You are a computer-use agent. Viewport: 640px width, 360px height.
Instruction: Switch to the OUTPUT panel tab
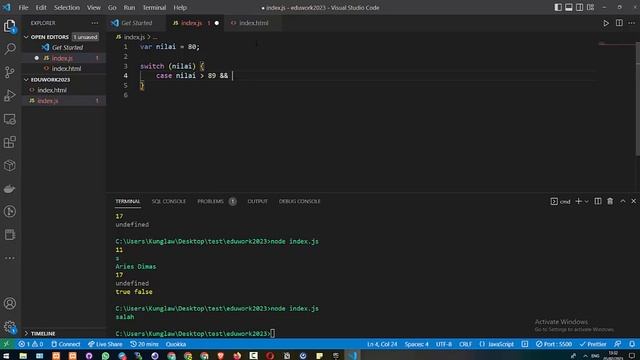[x=258, y=201]
